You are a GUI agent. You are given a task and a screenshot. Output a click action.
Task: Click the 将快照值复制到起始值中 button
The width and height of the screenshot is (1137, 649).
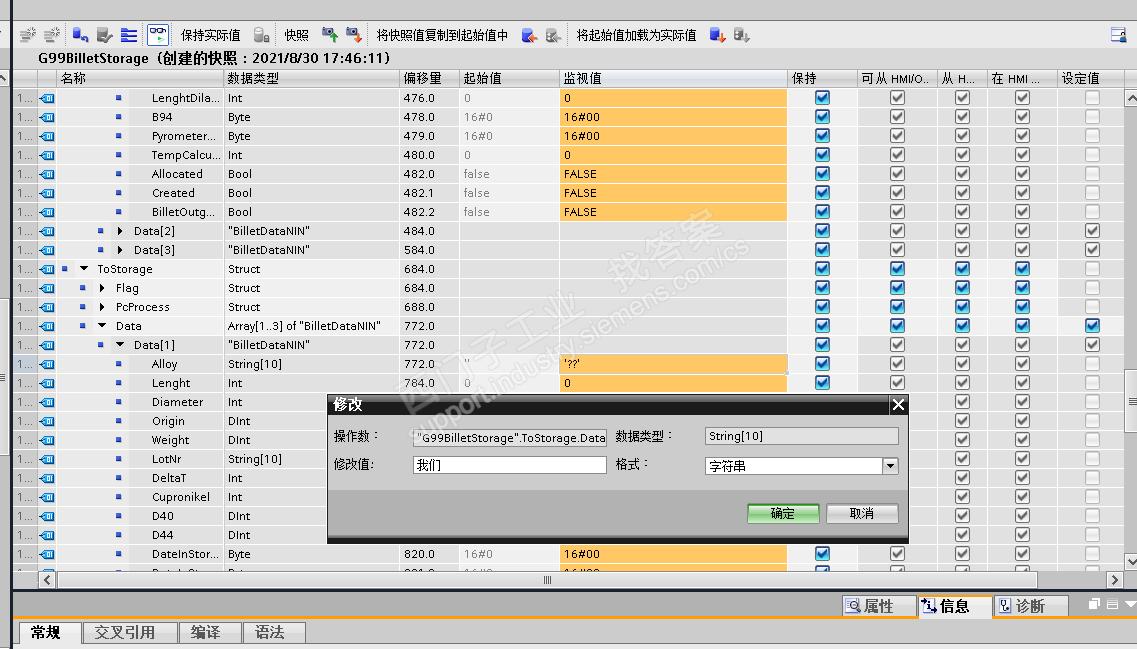coord(442,35)
